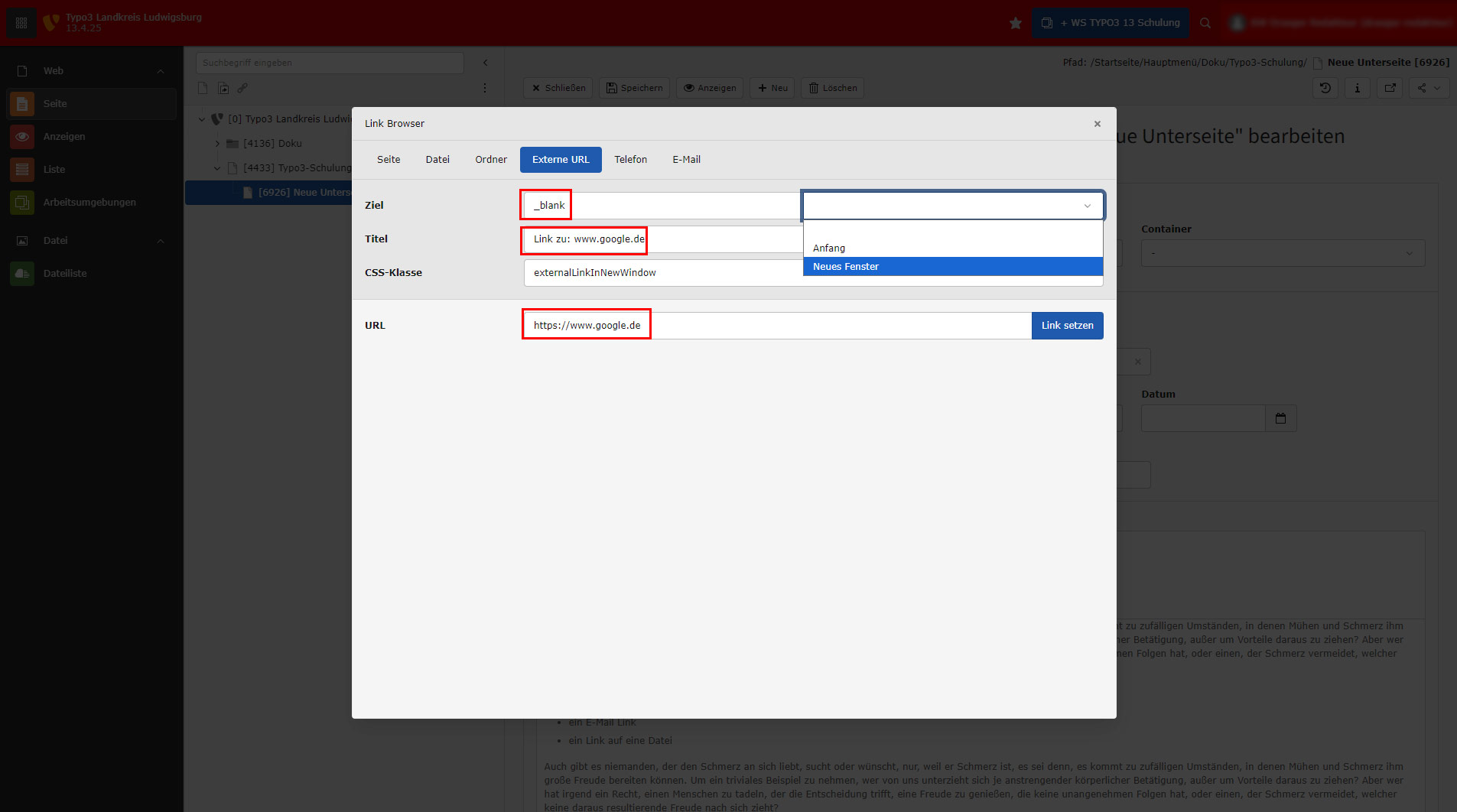Switch to the Seite tab

389,160
